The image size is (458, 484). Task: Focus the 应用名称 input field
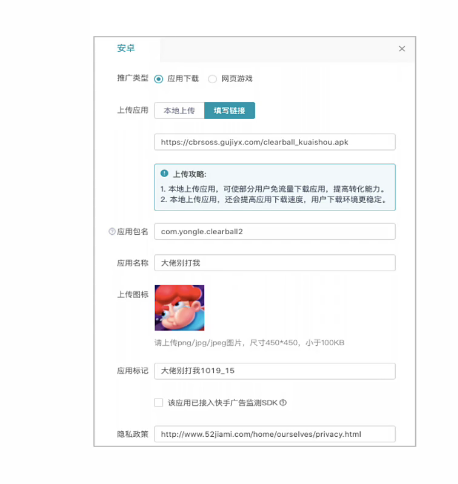pos(275,263)
